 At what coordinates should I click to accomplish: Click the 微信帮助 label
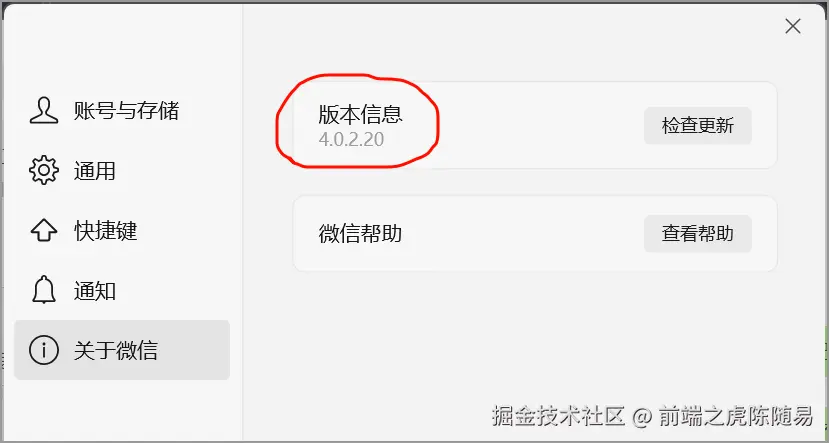click(361, 233)
